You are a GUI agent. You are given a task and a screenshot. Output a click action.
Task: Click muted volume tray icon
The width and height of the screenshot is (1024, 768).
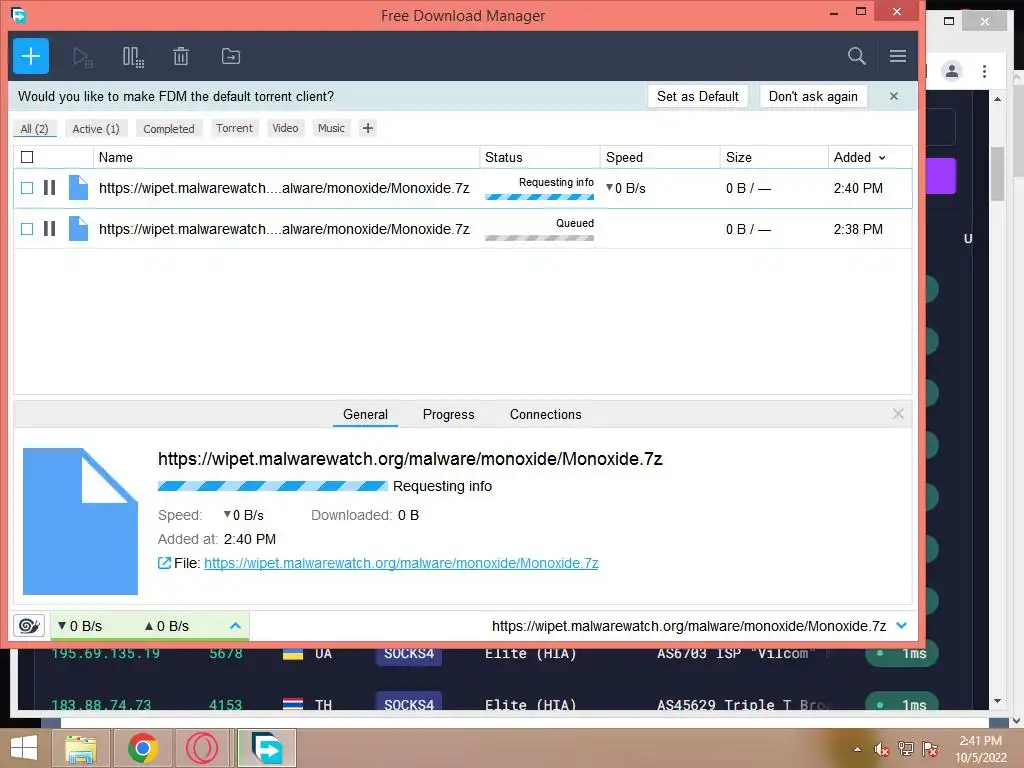click(881, 749)
